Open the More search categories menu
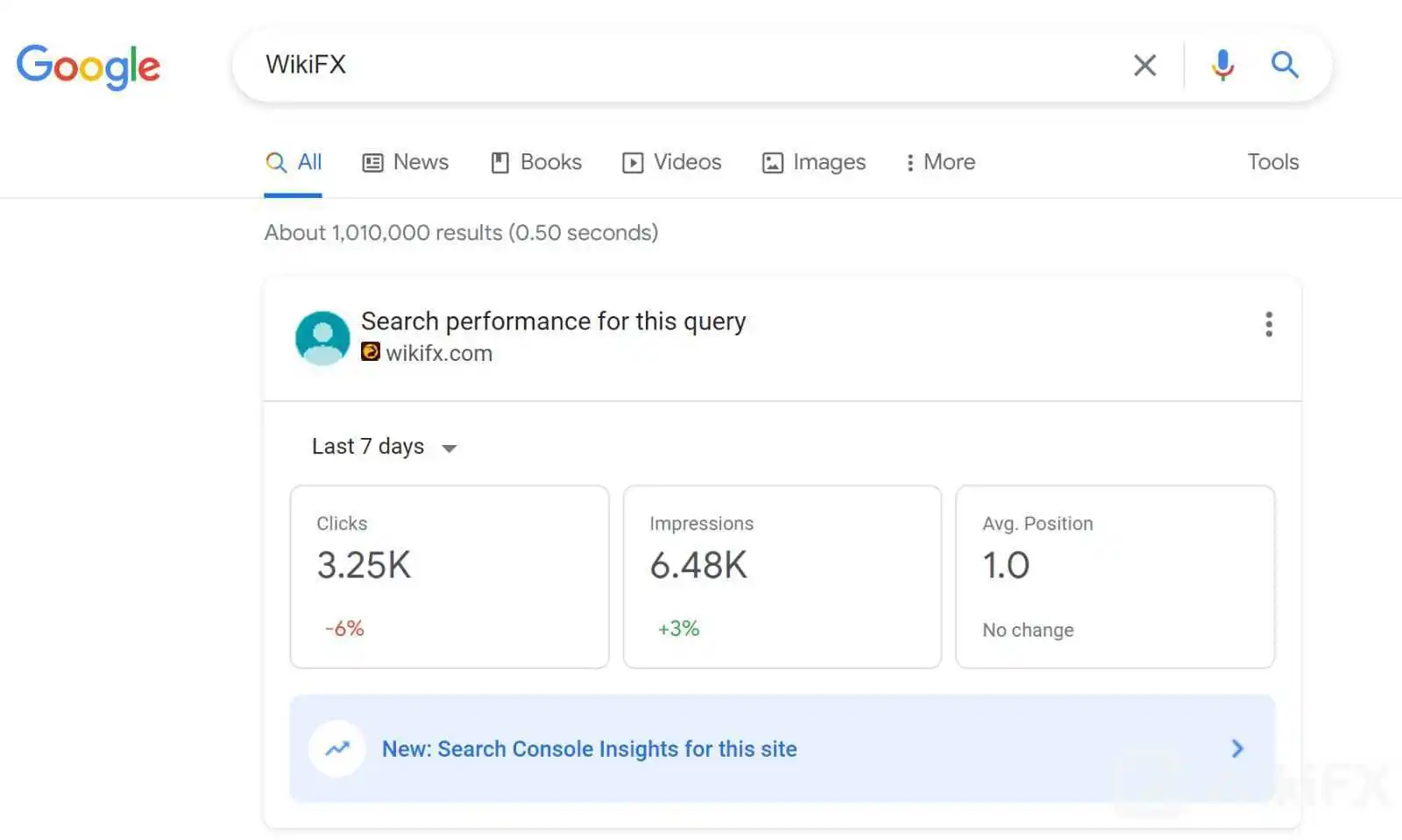The image size is (1402, 840). tap(940, 162)
